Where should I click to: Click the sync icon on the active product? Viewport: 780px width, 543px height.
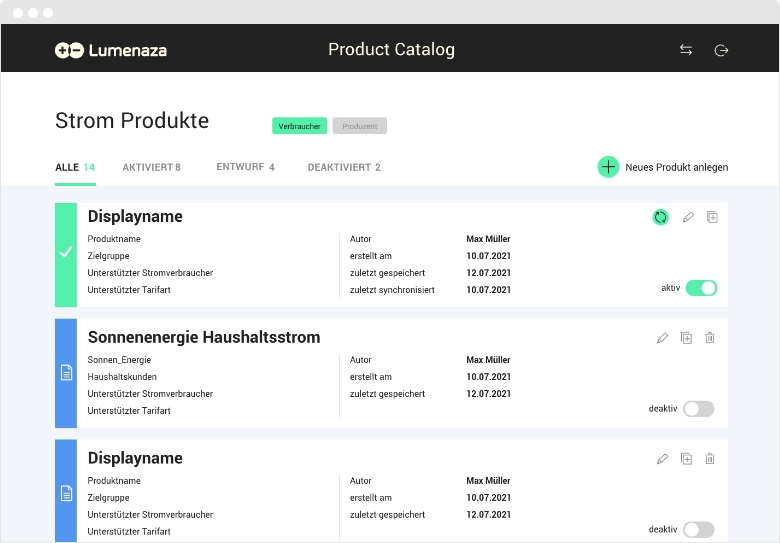(660, 217)
